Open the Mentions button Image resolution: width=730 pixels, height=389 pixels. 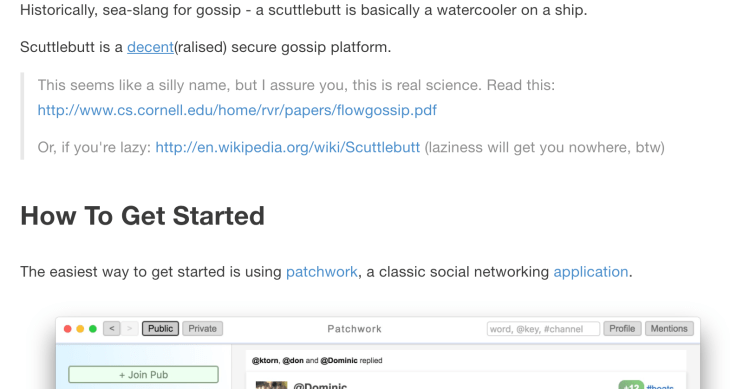[669, 329]
